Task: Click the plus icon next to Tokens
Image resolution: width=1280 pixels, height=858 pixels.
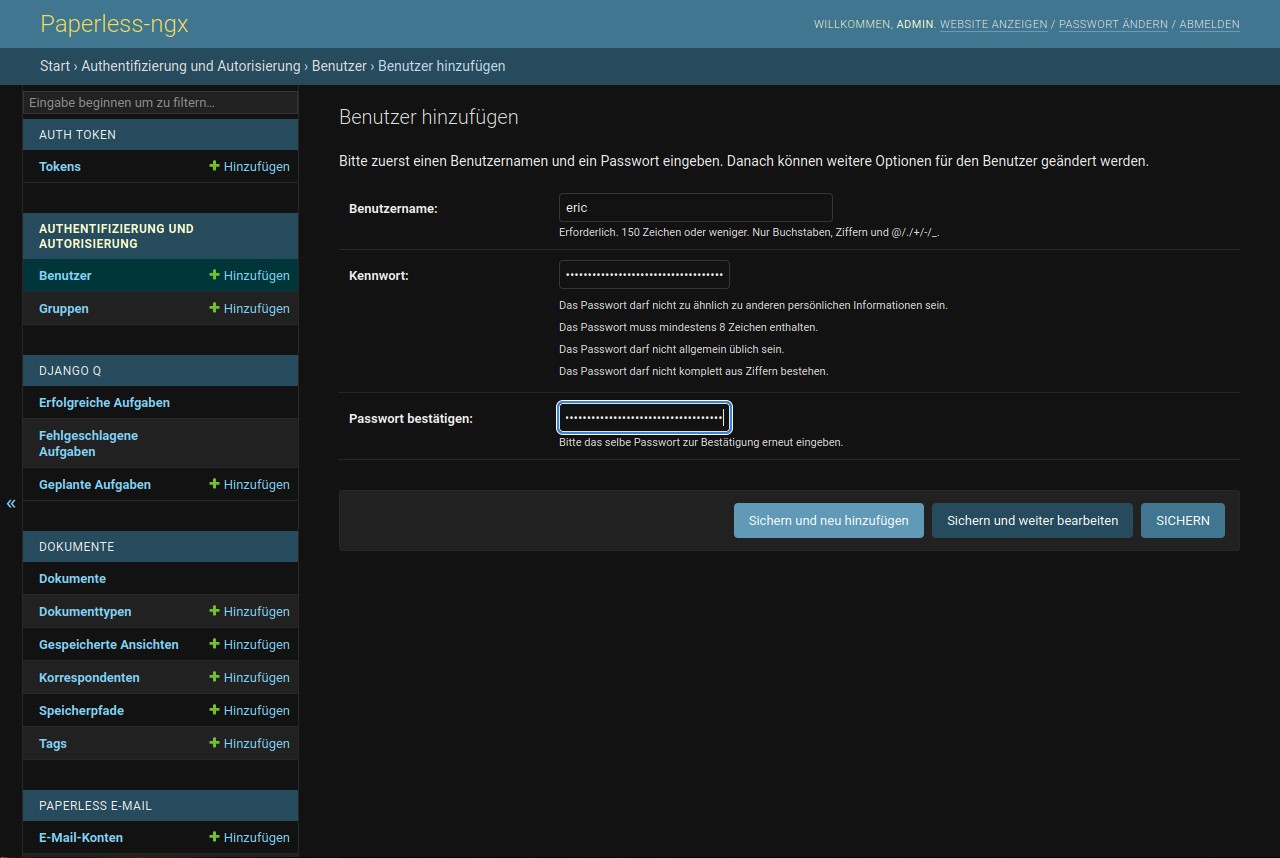Action: (x=214, y=167)
